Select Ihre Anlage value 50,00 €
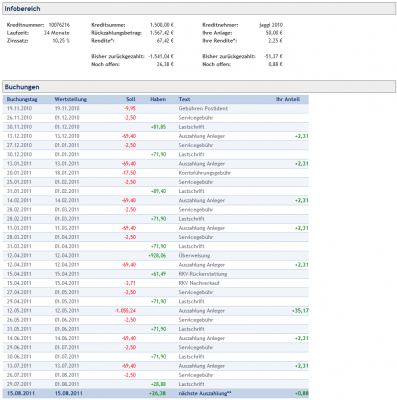 click(x=274, y=33)
